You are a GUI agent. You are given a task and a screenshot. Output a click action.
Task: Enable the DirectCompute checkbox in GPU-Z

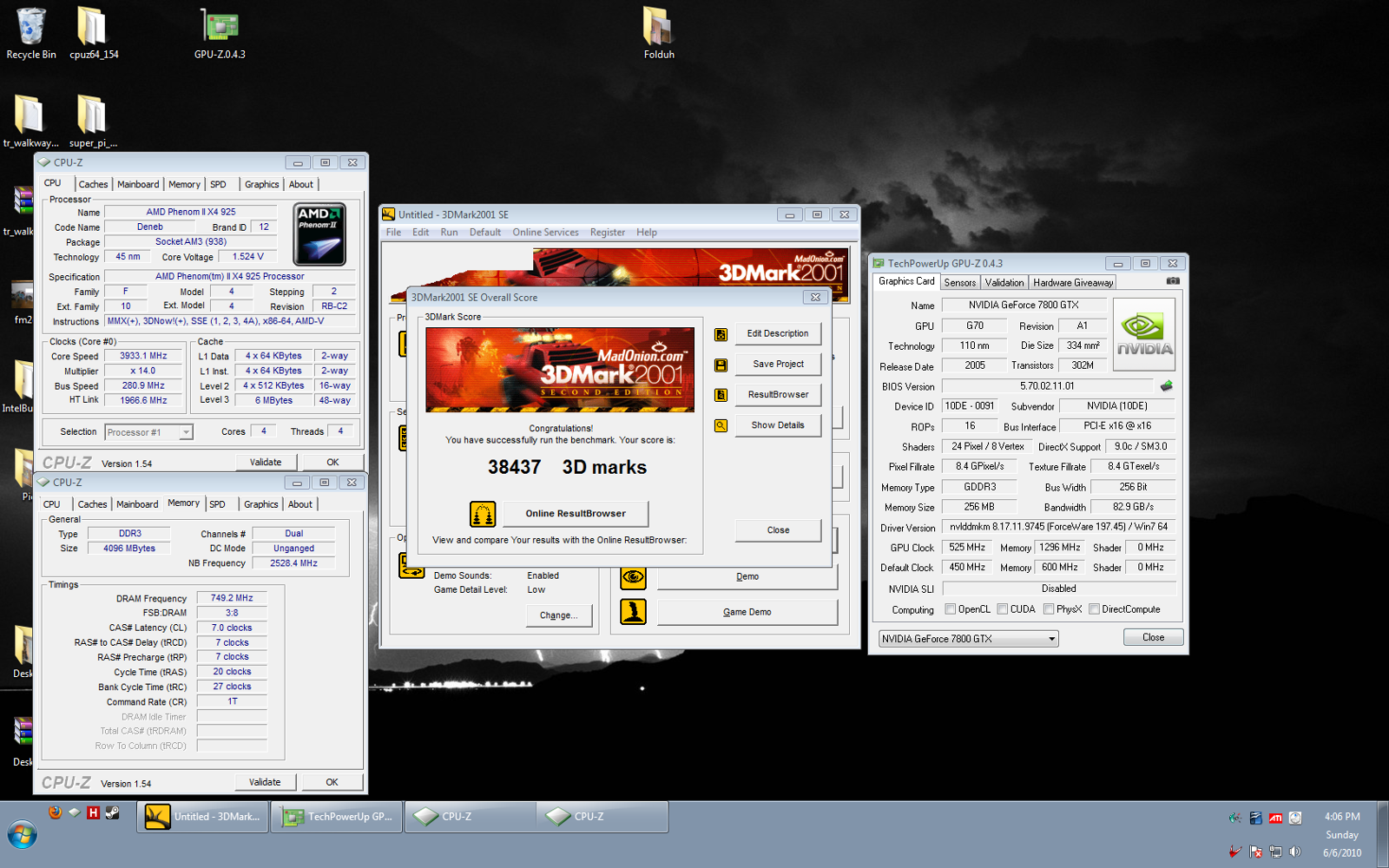point(1094,609)
